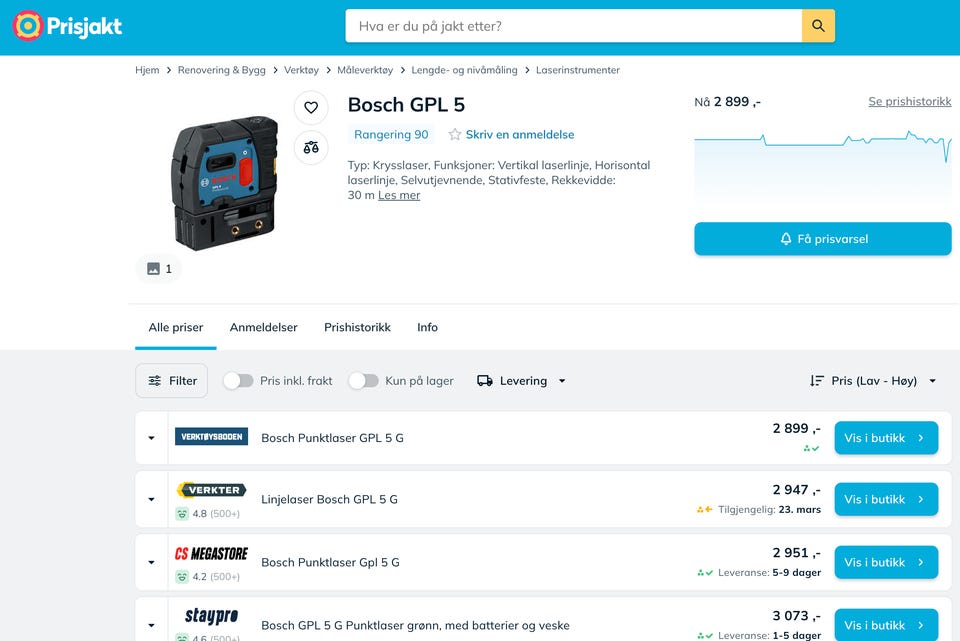Click Linjelaser Bosch GPL 5 G offer title
Image resolution: width=960 pixels, height=641 pixels.
point(329,500)
